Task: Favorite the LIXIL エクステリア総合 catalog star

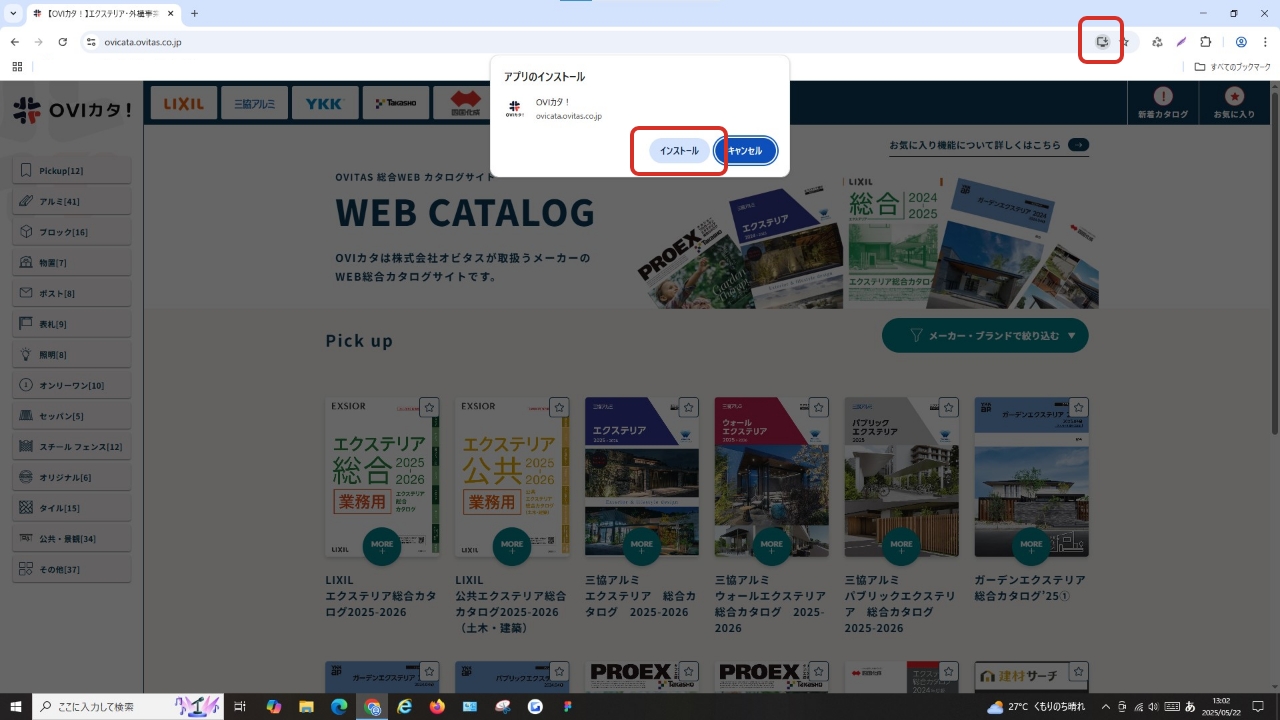Action: (429, 407)
